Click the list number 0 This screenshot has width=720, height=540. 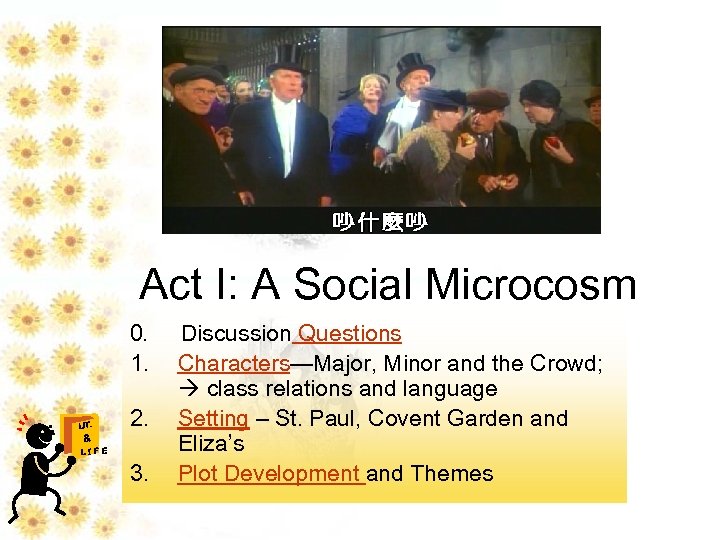[139, 334]
